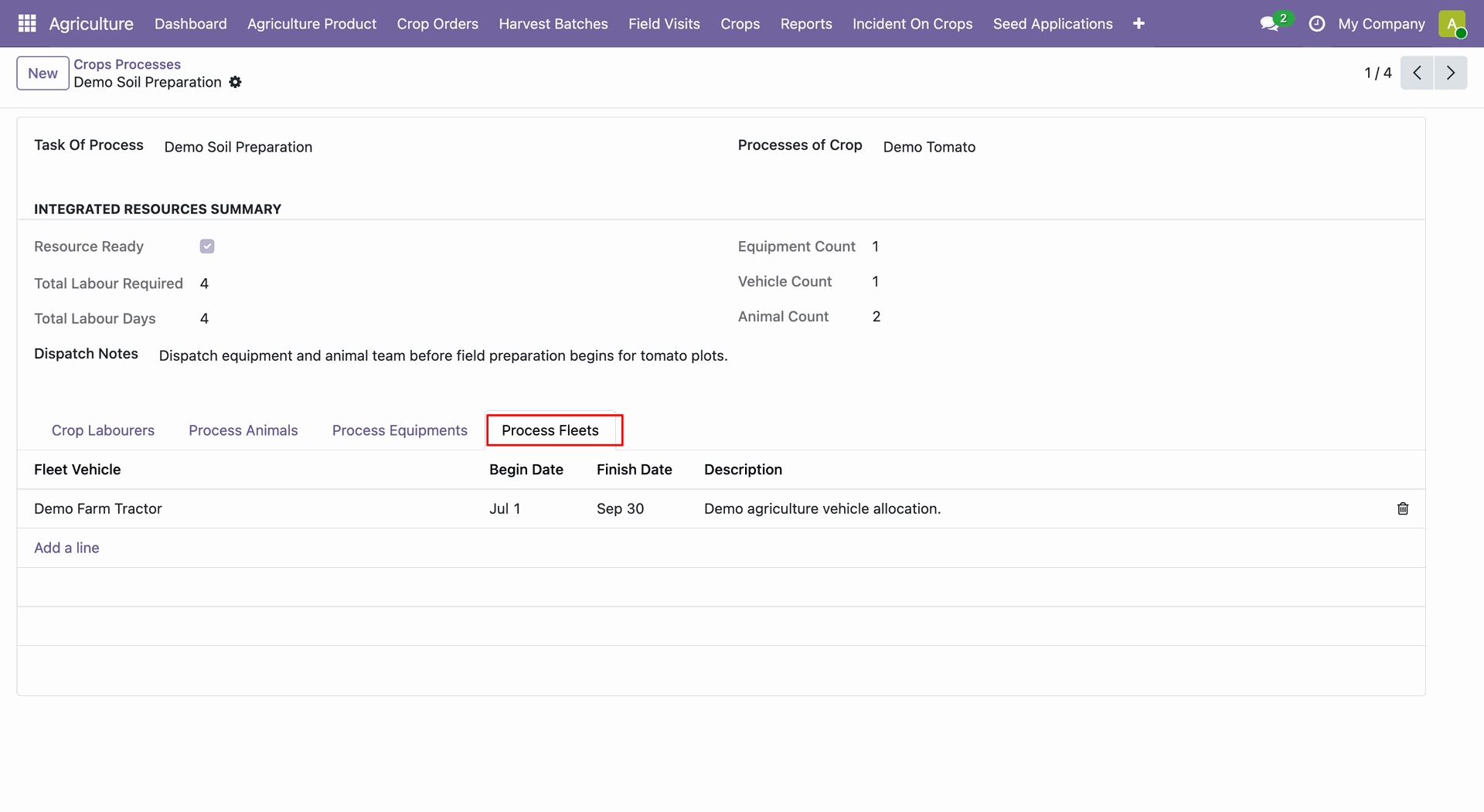Screen dimensions: 1484x812
Task: Open the Harvest Batches menu
Action: click(x=553, y=24)
